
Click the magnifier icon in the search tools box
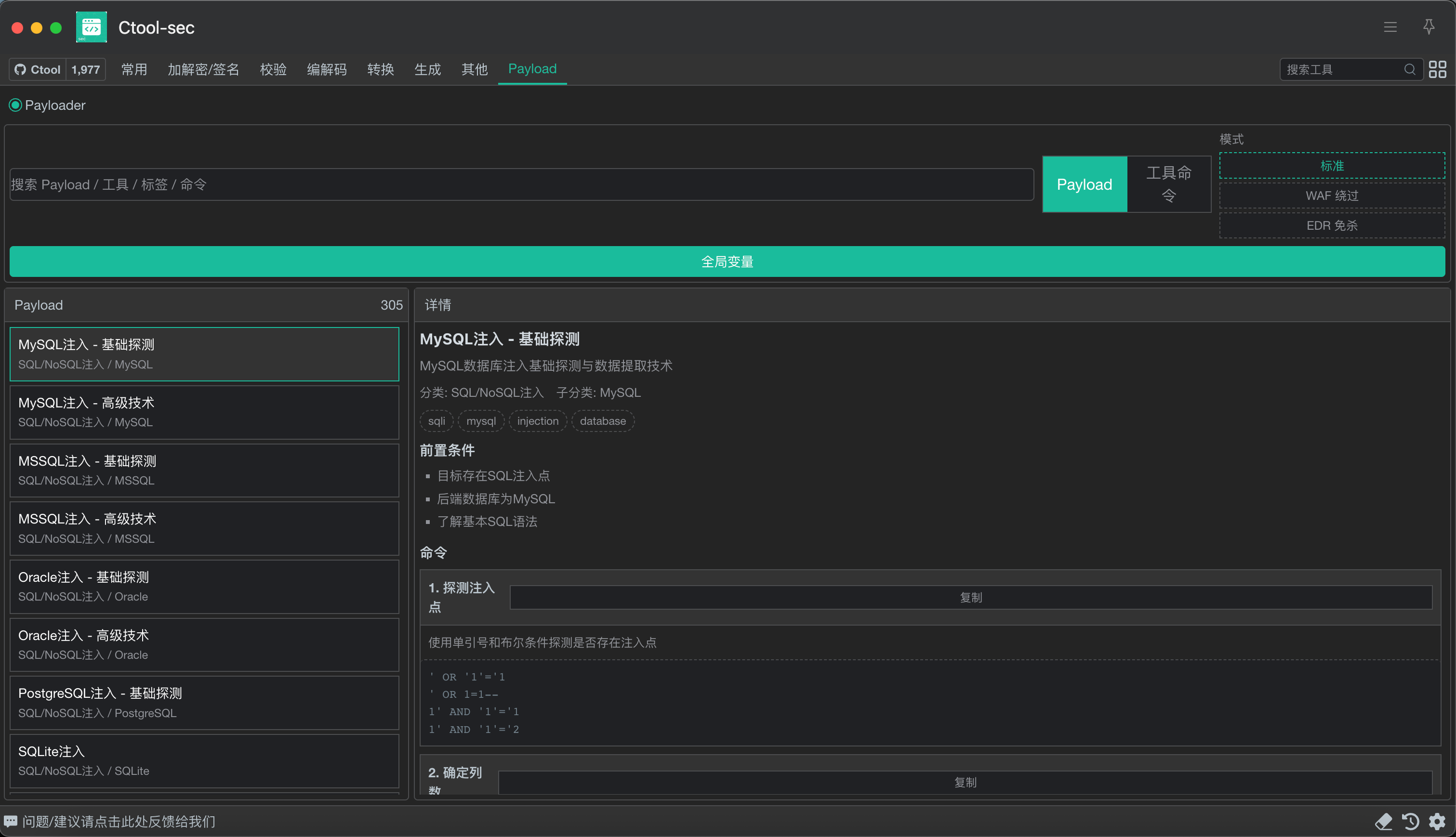[x=1409, y=69]
